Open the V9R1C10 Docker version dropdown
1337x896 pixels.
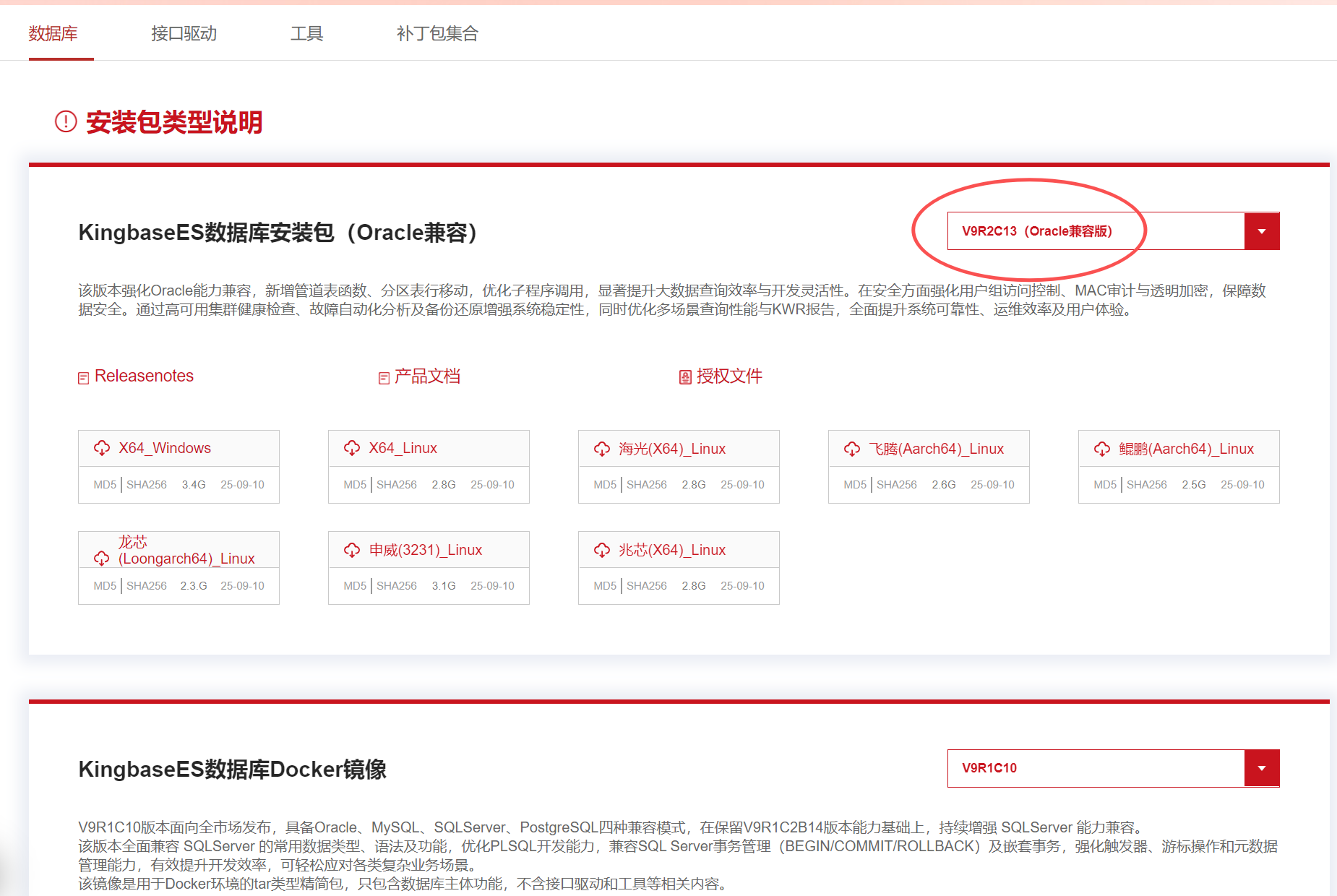click(x=1113, y=768)
